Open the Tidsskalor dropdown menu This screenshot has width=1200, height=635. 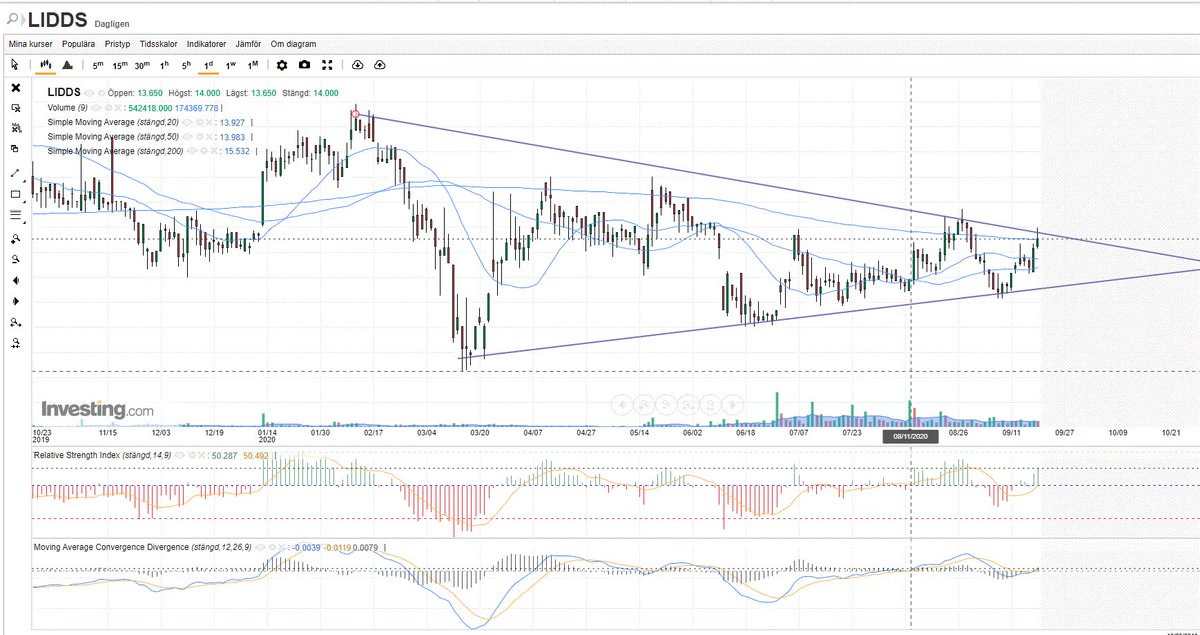pos(159,44)
